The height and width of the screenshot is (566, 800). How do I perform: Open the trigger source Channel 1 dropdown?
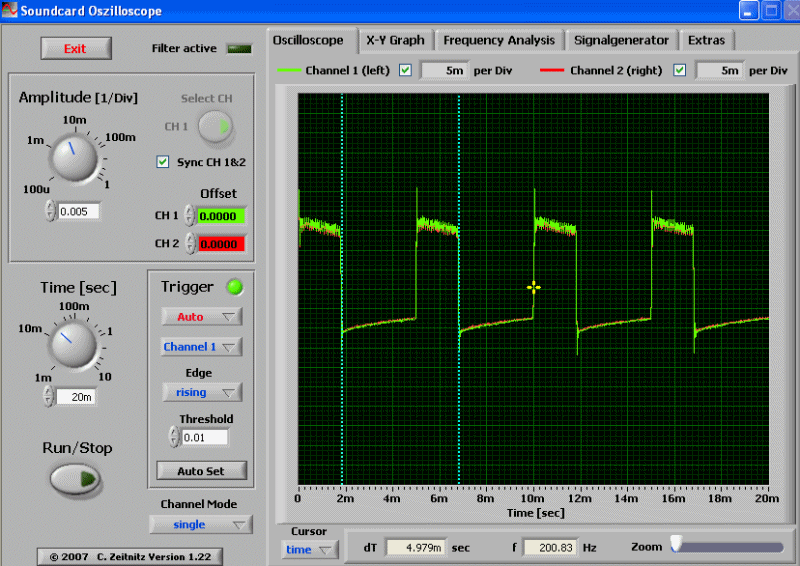(x=202, y=347)
